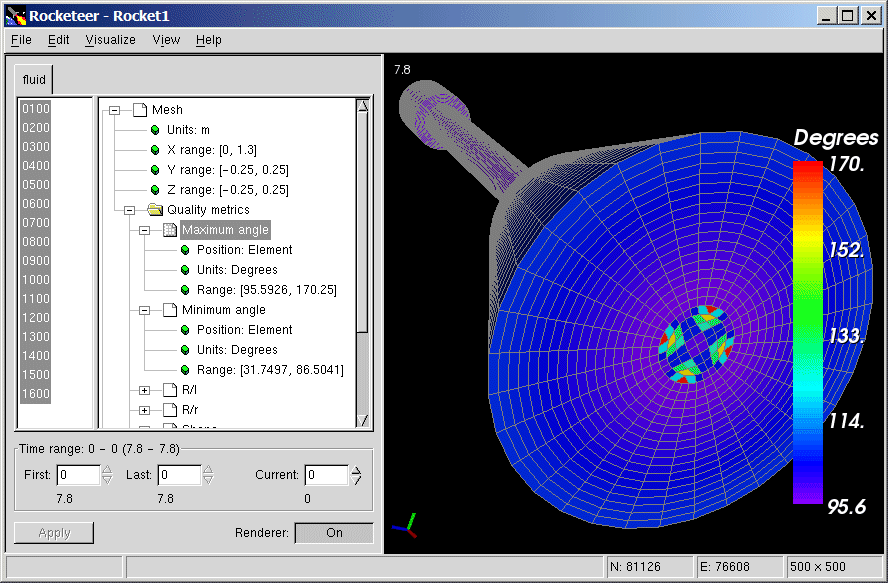Screen dimensions: 888x583
Task: Click the green bullet beside X range
Action: coord(155,150)
